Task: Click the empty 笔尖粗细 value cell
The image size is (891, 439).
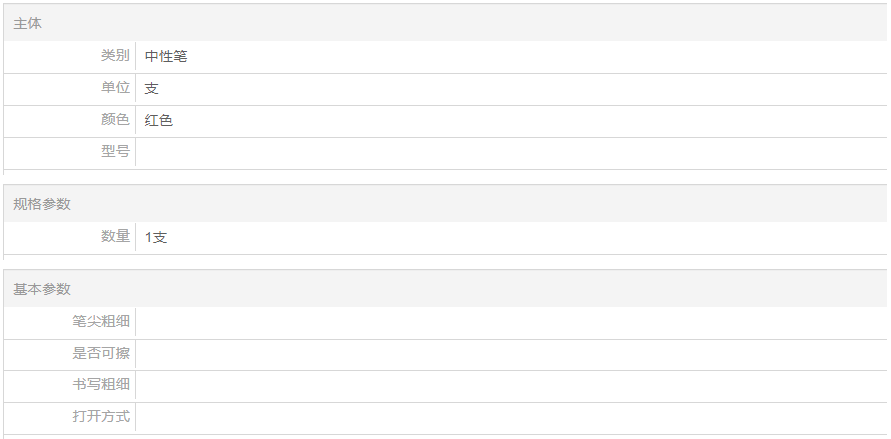Action: coord(510,322)
